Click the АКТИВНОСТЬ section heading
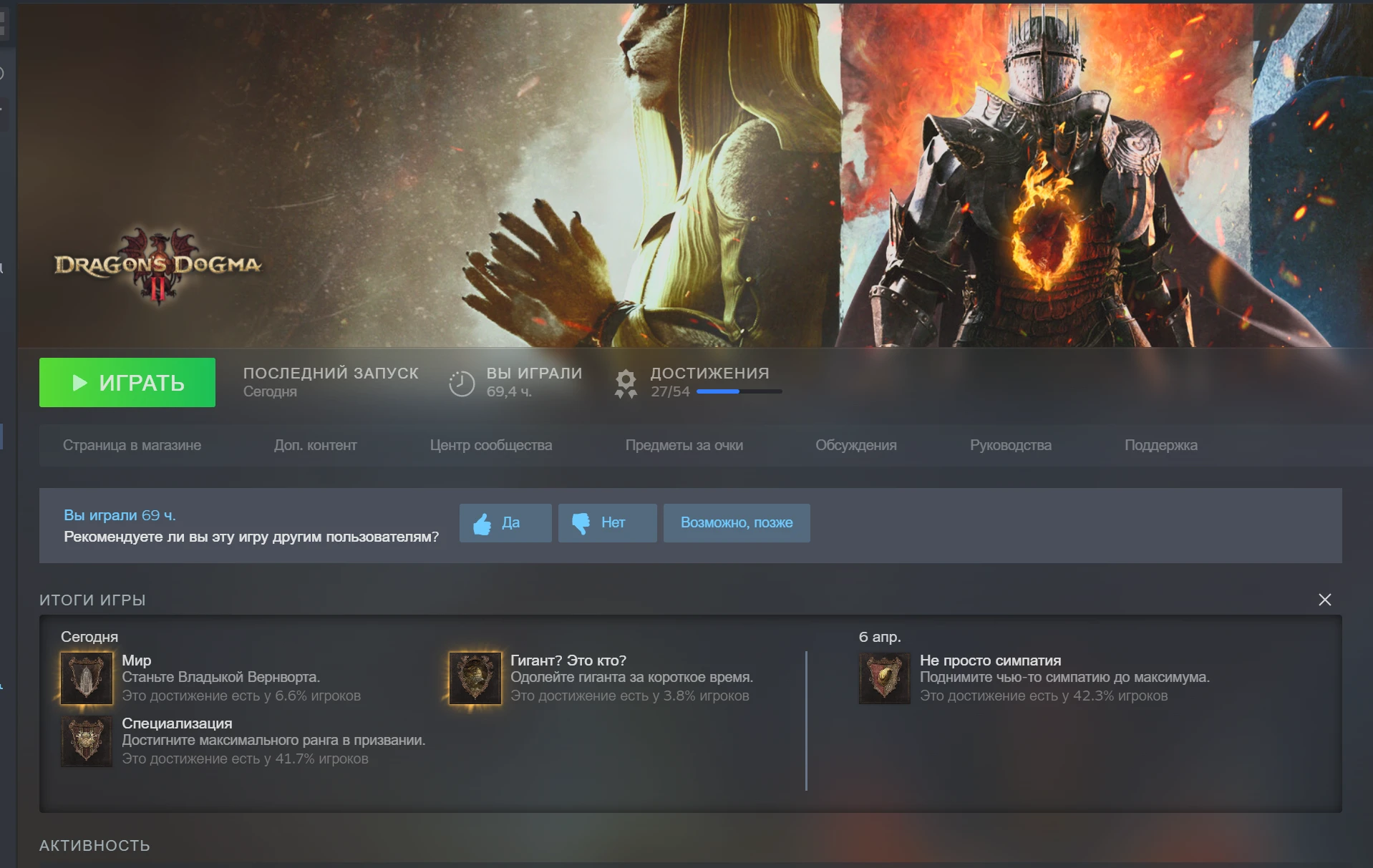 [94, 846]
